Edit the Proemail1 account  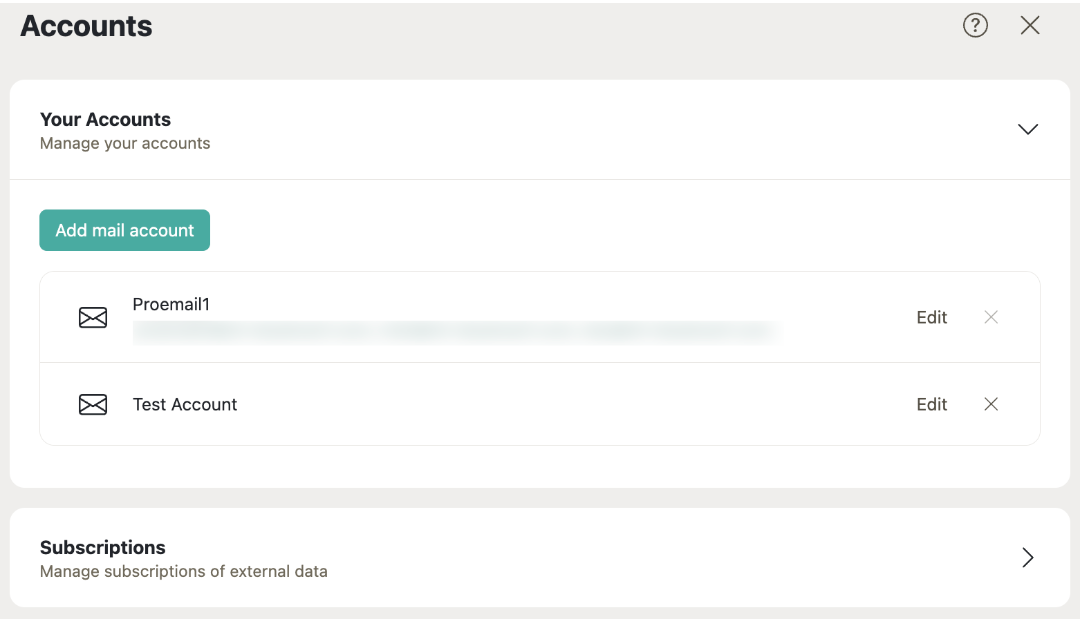coord(931,317)
